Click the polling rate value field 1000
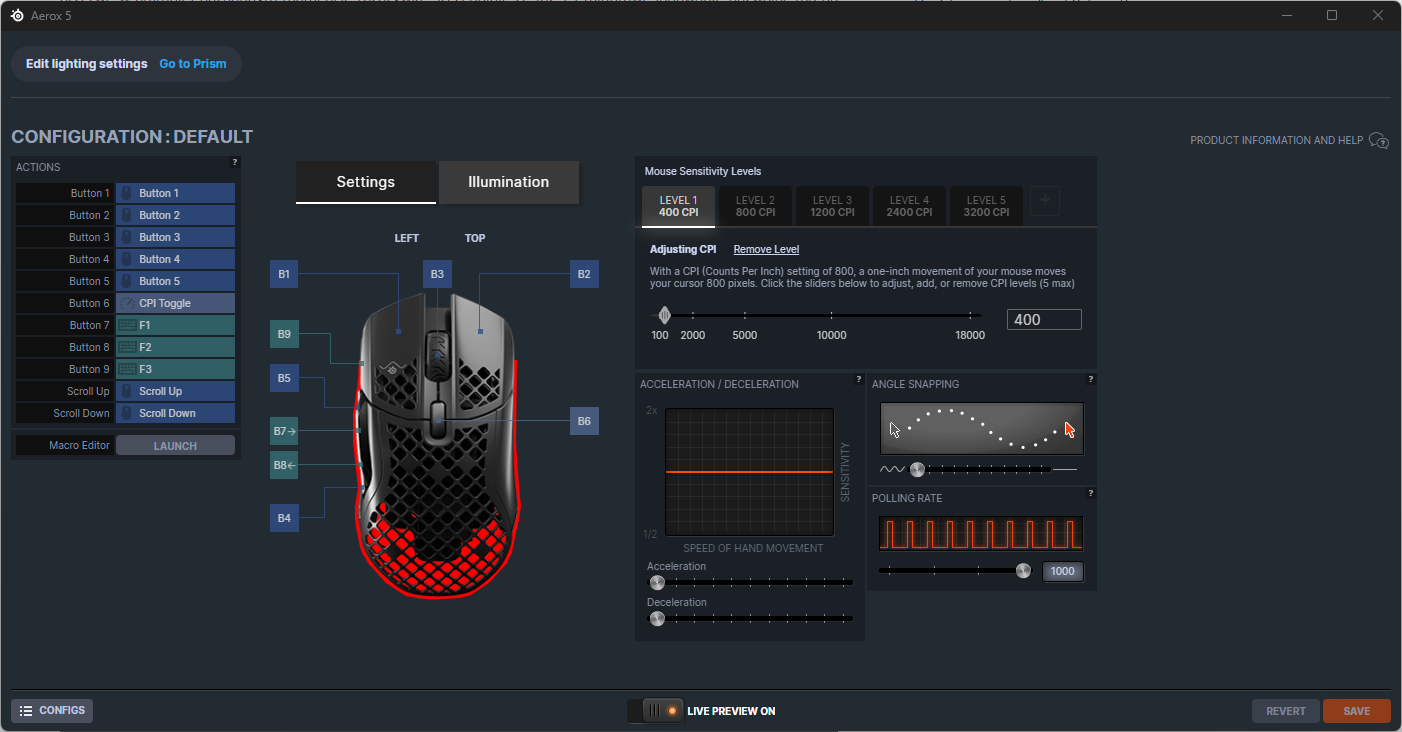 point(1063,572)
